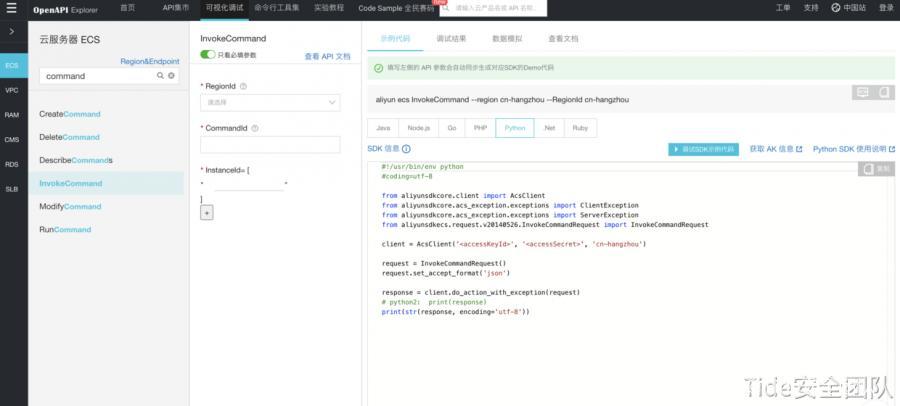The width and height of the screenshot is (900, 406).
Task: Select the RAM product in the sidebar
Action: tap(11, 115)
